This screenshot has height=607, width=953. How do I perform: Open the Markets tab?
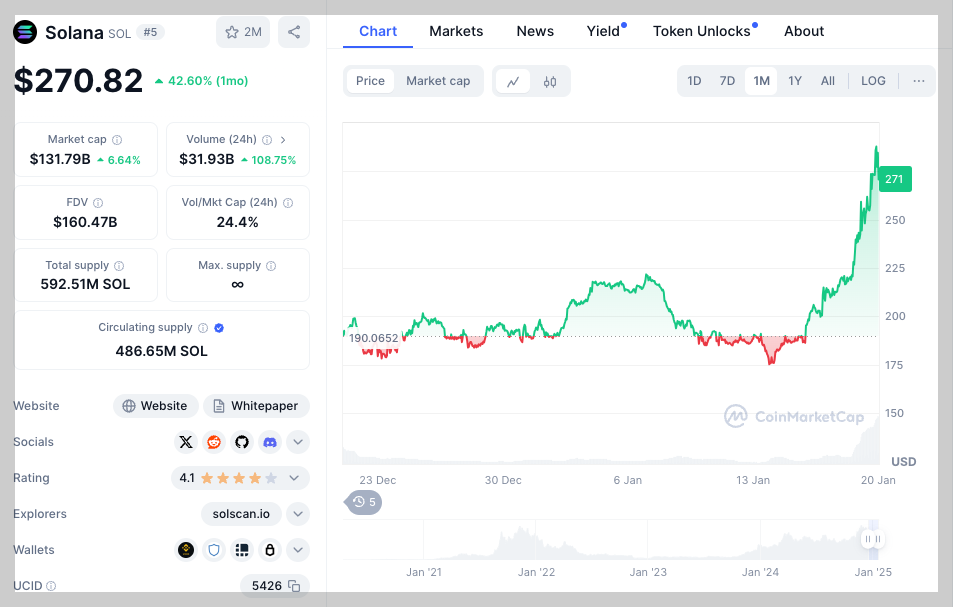click(x=456, y=32)
